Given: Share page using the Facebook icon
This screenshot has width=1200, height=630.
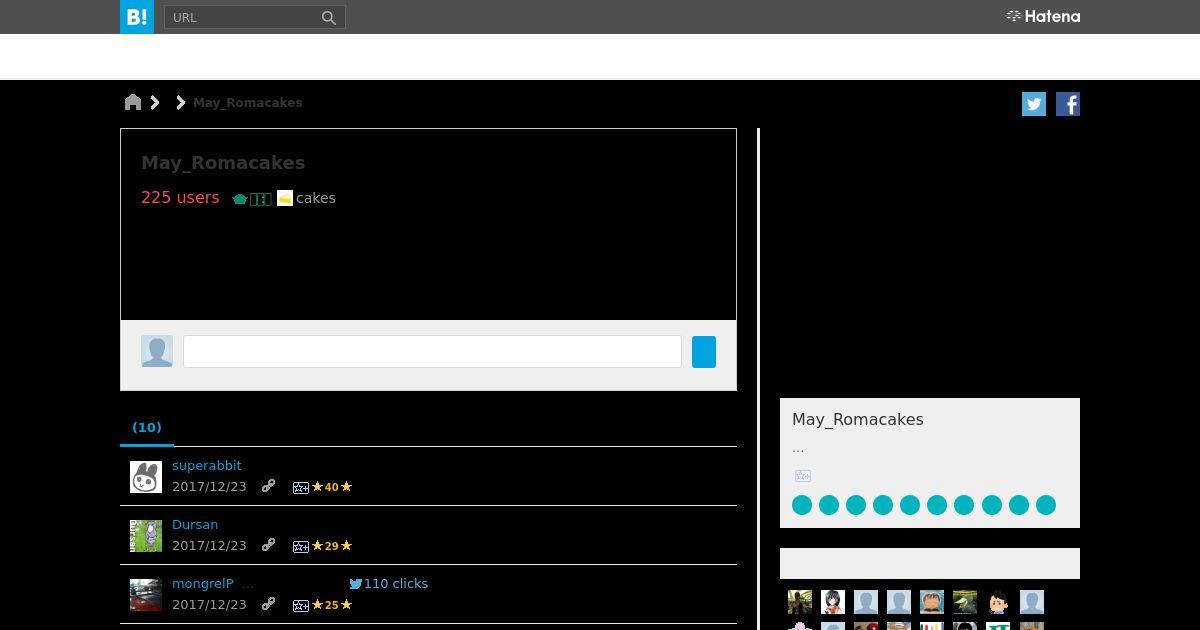Looking at the screenshot, I should point(1068,104).
